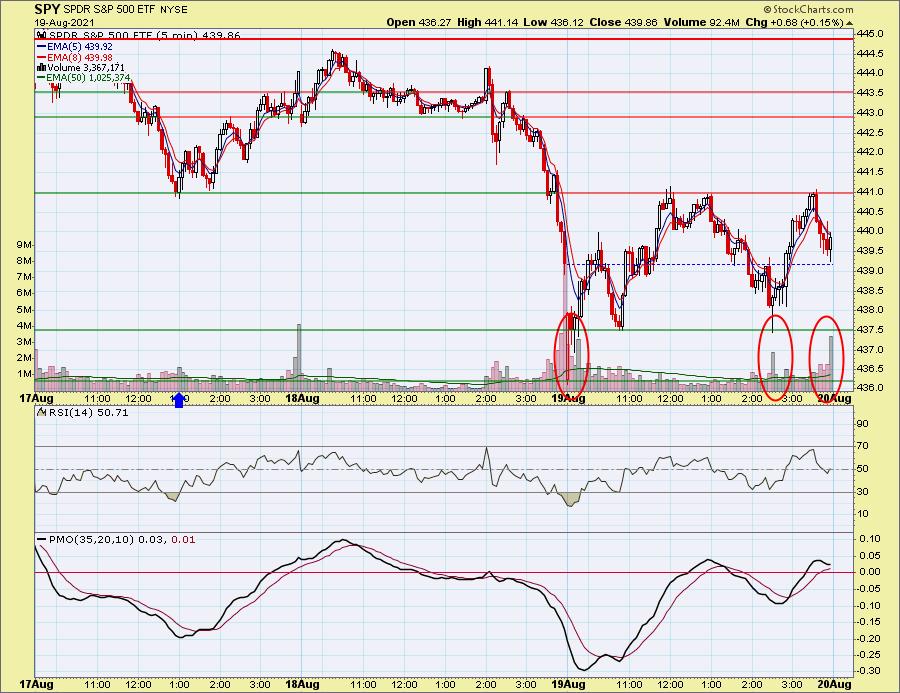Image resolution: width=900 pixels, height=693 pixels.
Task: Click the 440.0 price axis label
Action: (x=870, y=231)
